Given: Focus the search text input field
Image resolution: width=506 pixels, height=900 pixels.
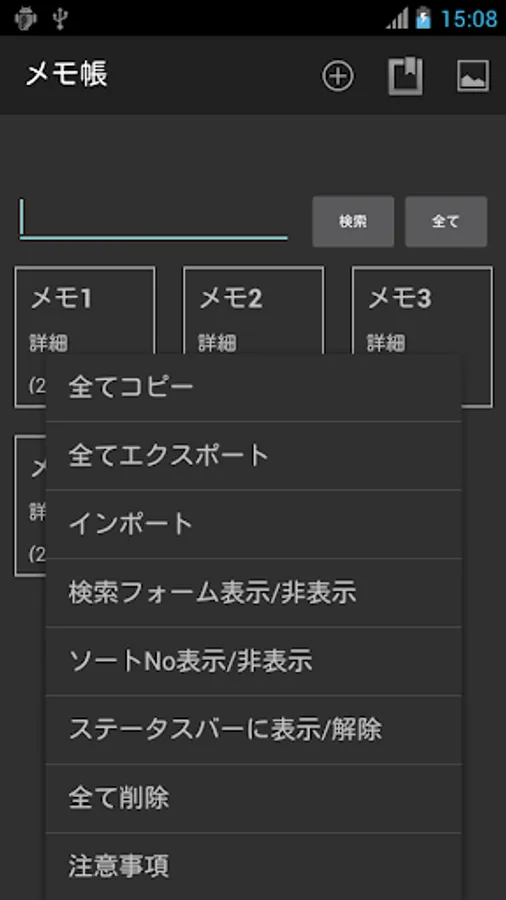Looking at the screenshot, I should (x=154, y=219).
